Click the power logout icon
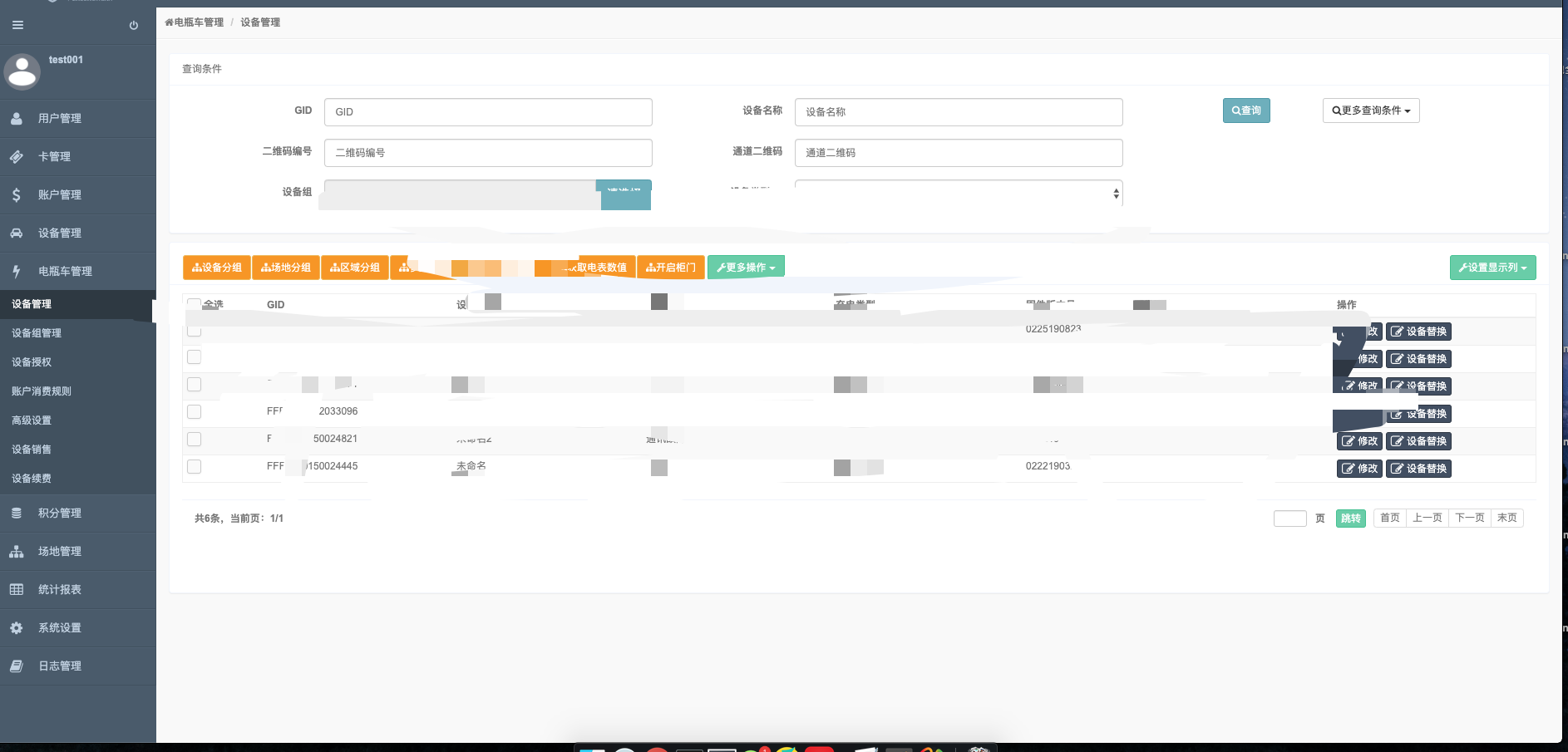This screenshot has height=752, width=1568. (x=134, y=25)
